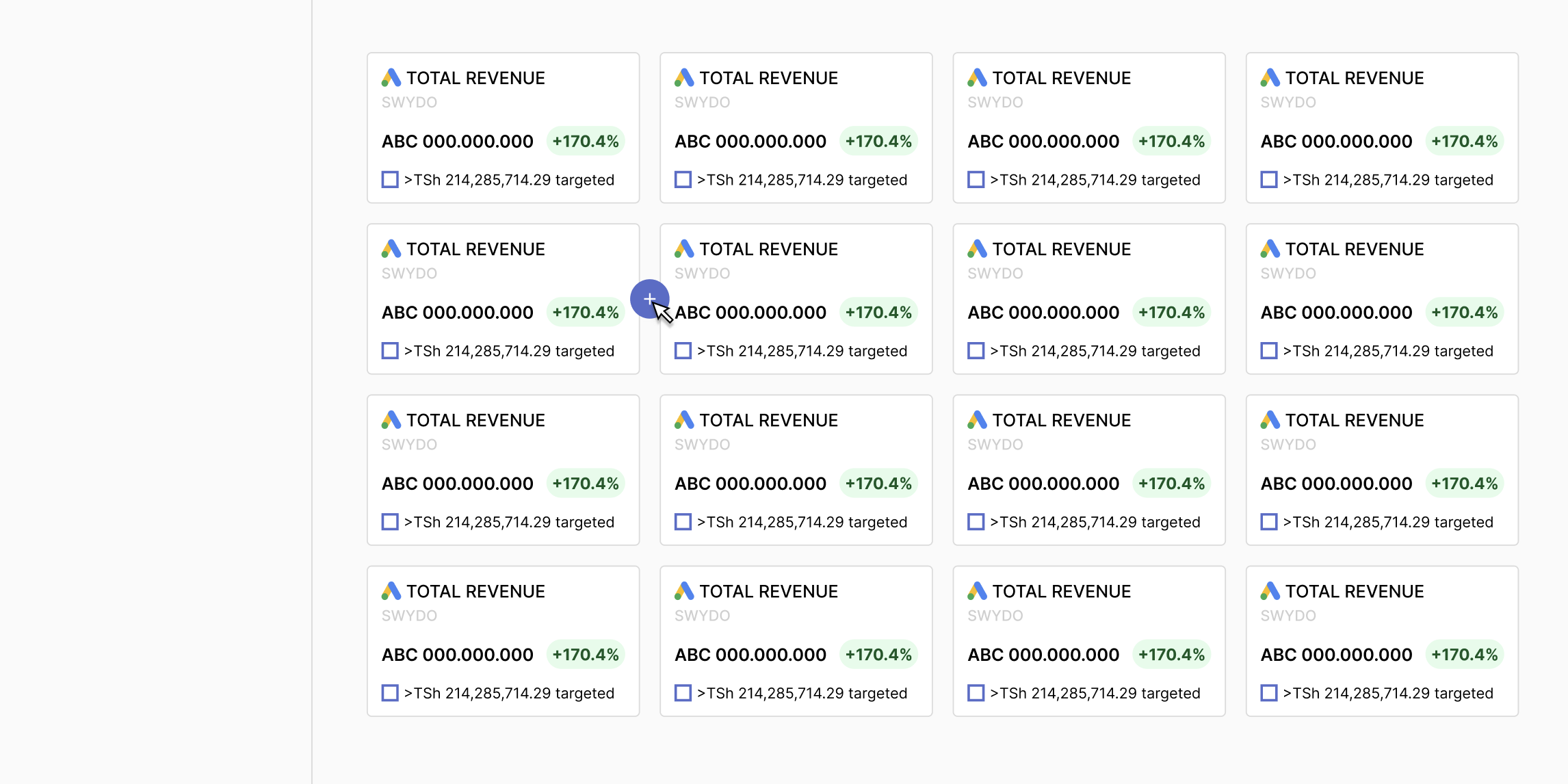
Task: Click the TOTAL REVENUE title in the top-left card
Action: tap(475, 78)
